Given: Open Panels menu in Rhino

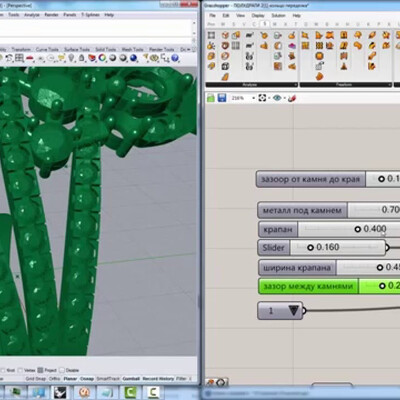Looking at the screenshot, I should (70, 15).
